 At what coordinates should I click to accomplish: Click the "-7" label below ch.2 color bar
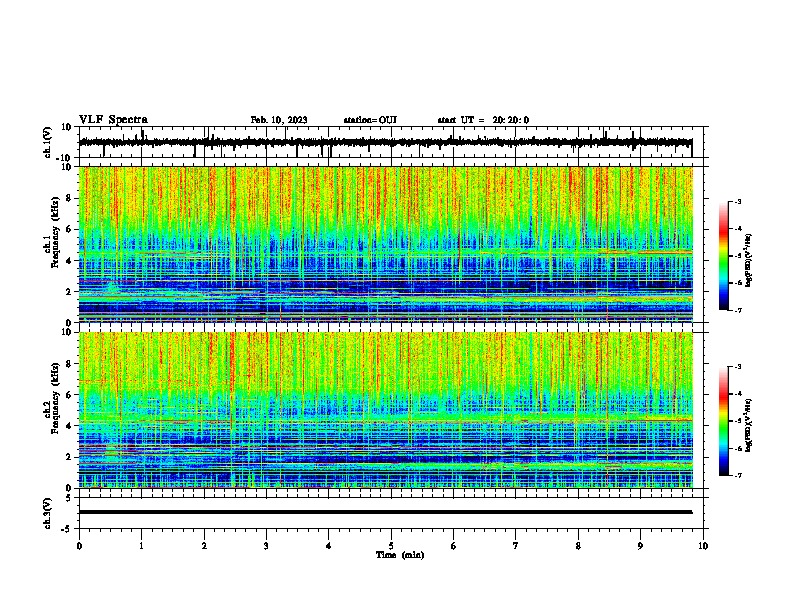(x=737, y=476)
